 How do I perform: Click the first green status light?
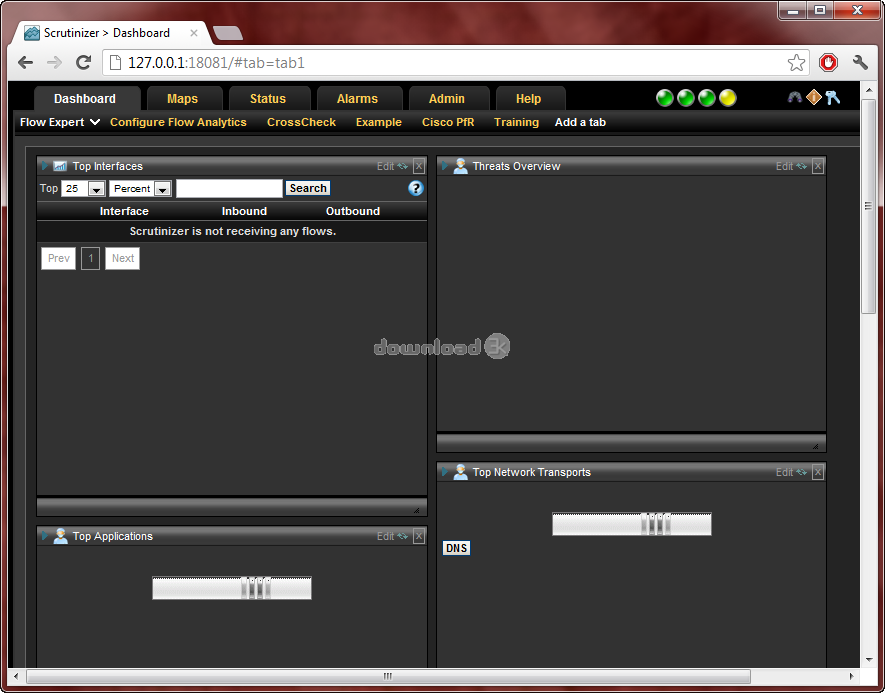click(665, 98)
